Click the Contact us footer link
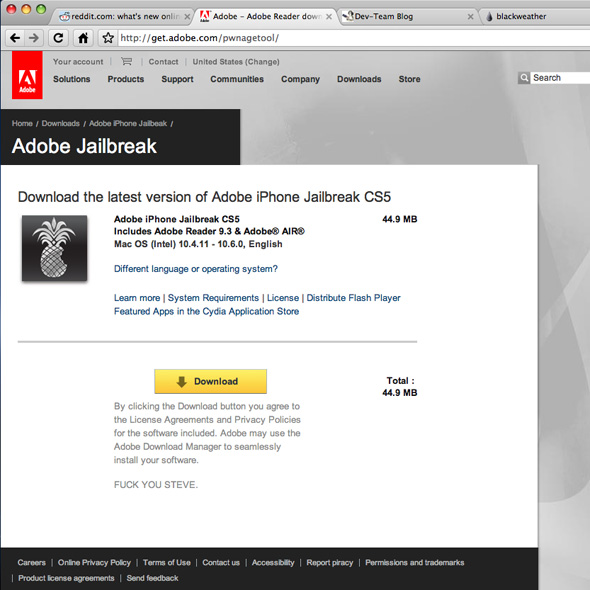 (221, 563)
